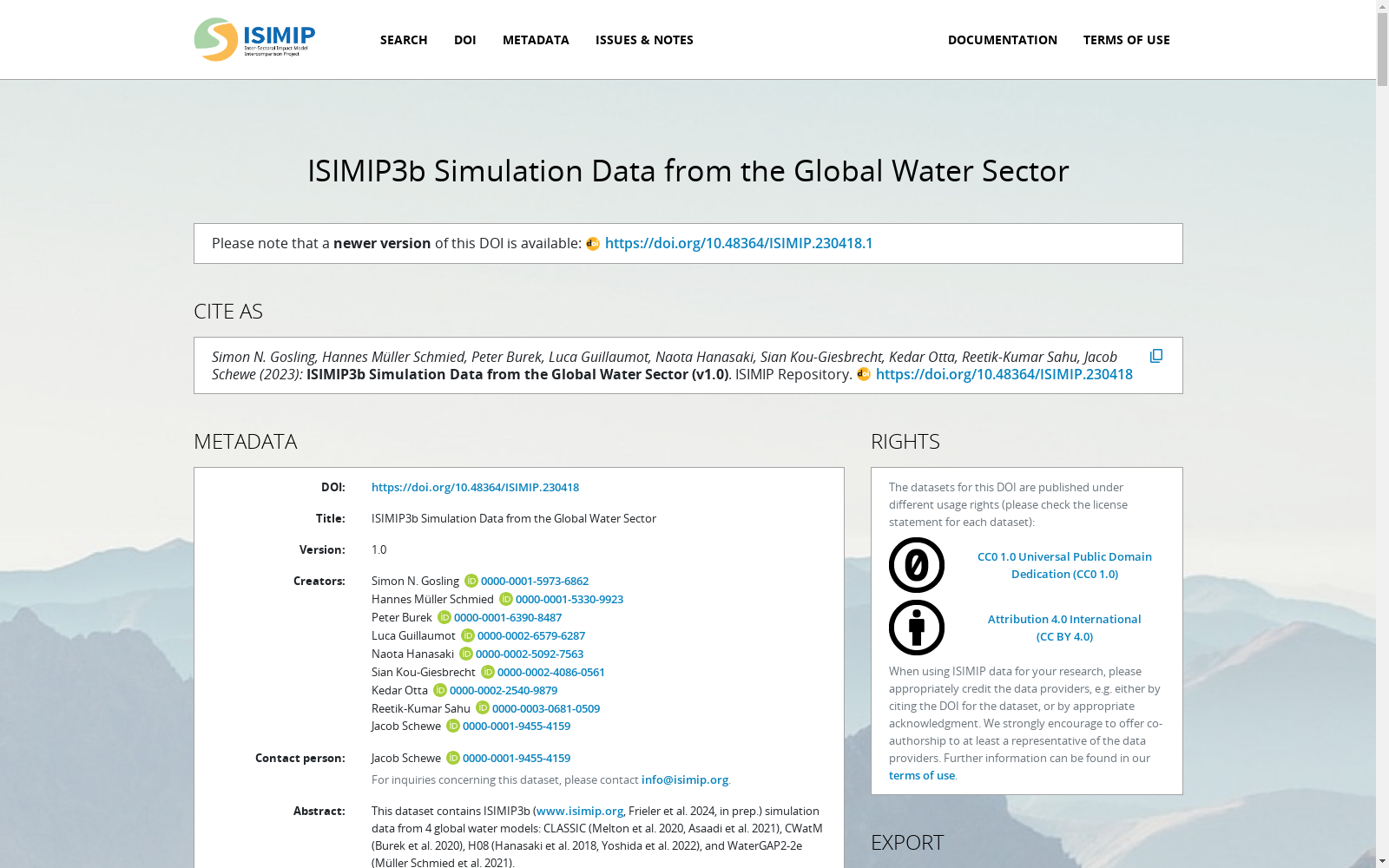Click ORCID icon next to Peter Burek

click(444, 617)
